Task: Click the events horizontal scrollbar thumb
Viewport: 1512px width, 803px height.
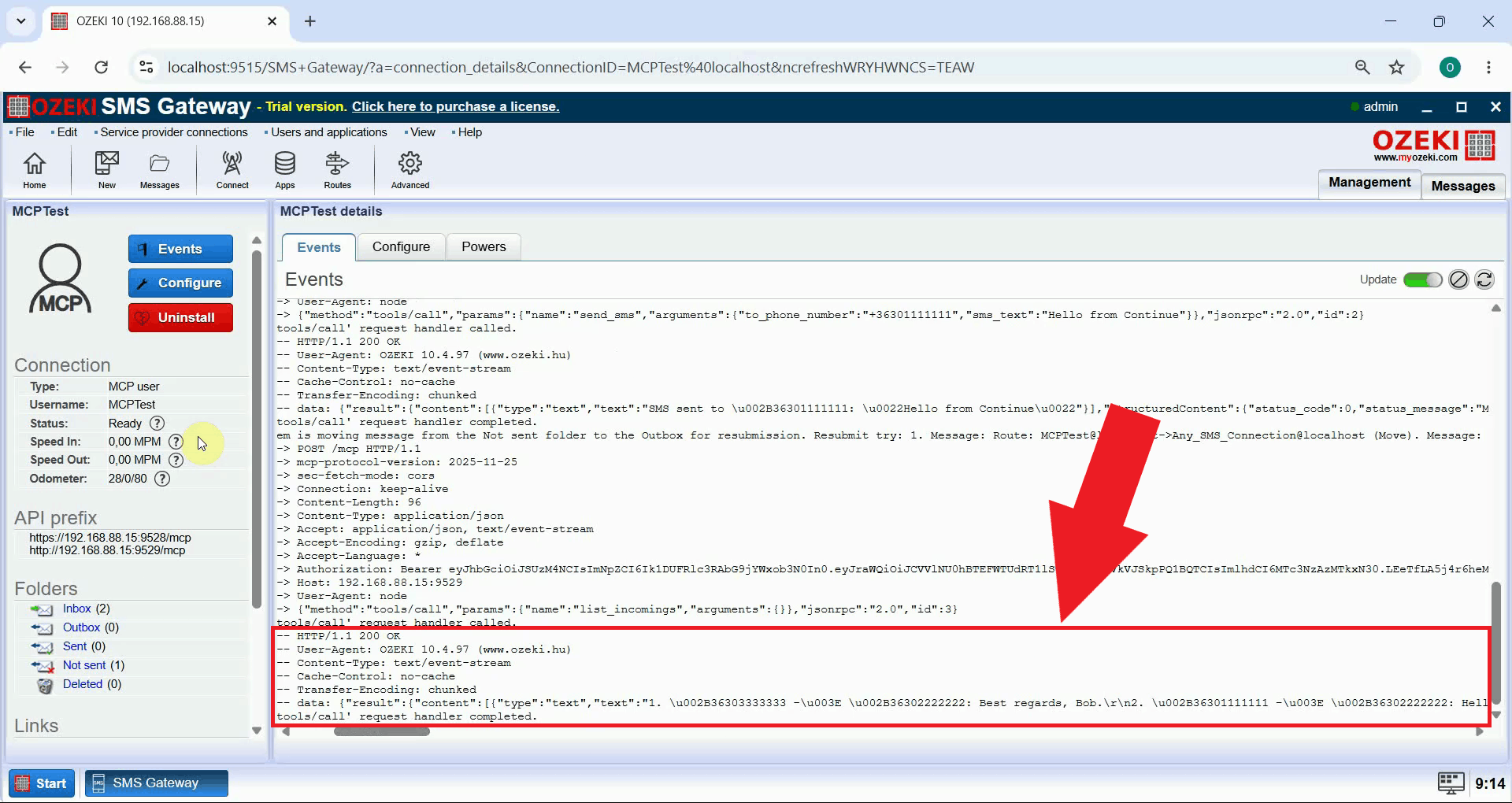Action: tap(382, 731)
